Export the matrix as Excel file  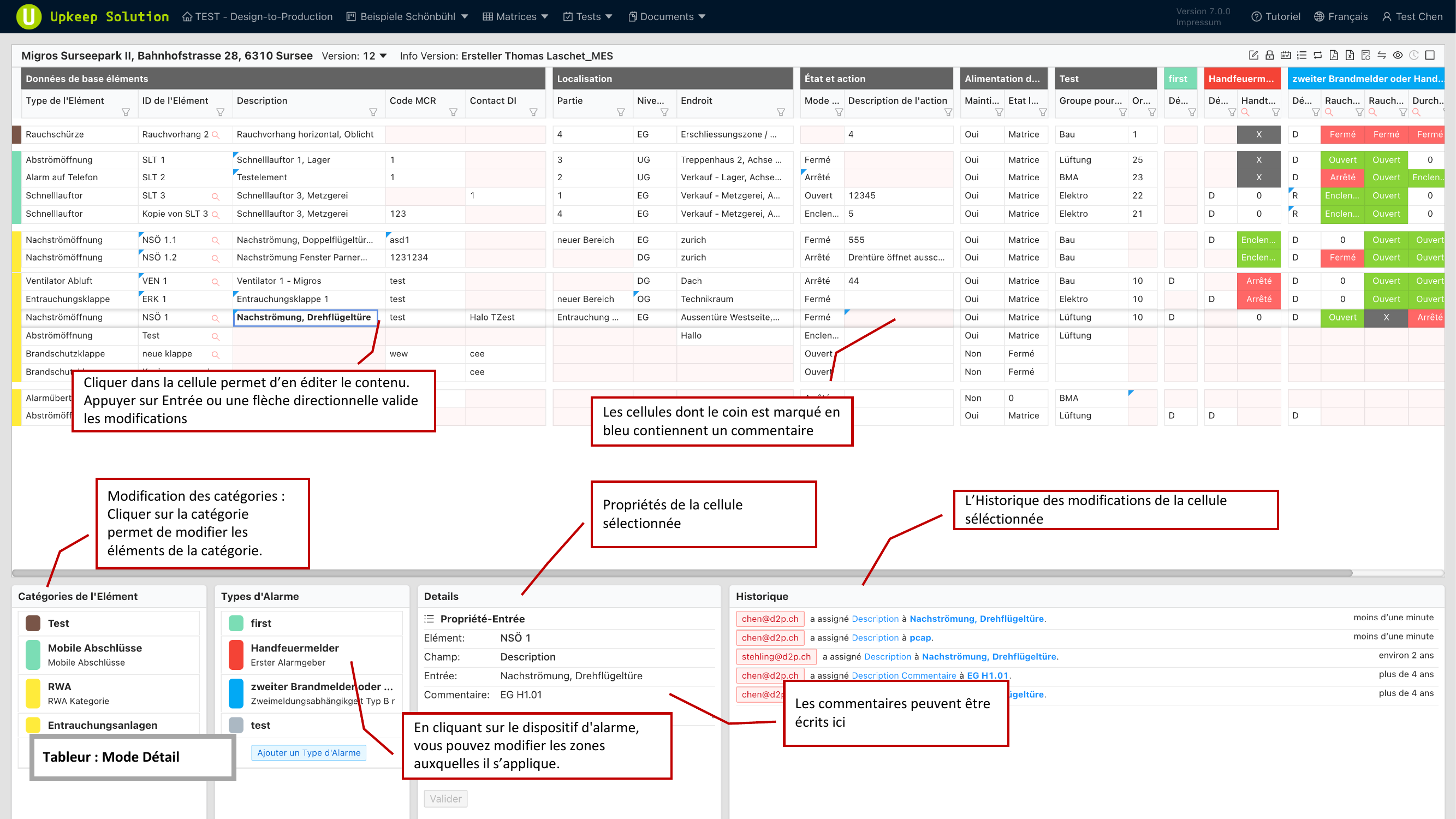point(1350,55)
